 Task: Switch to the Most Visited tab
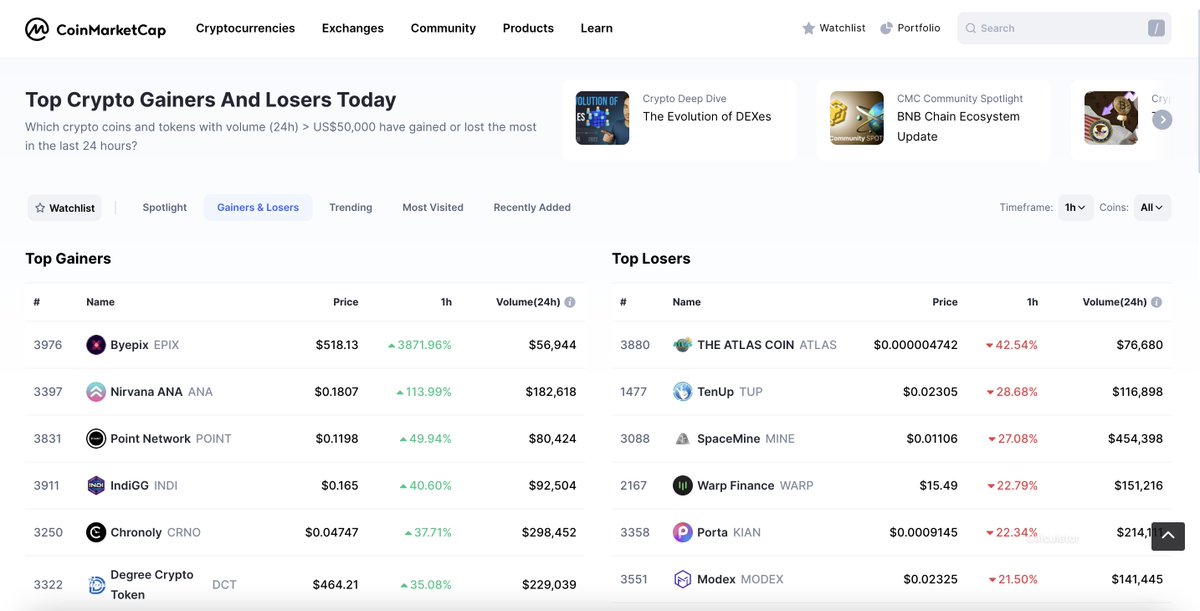coord(433,208)
